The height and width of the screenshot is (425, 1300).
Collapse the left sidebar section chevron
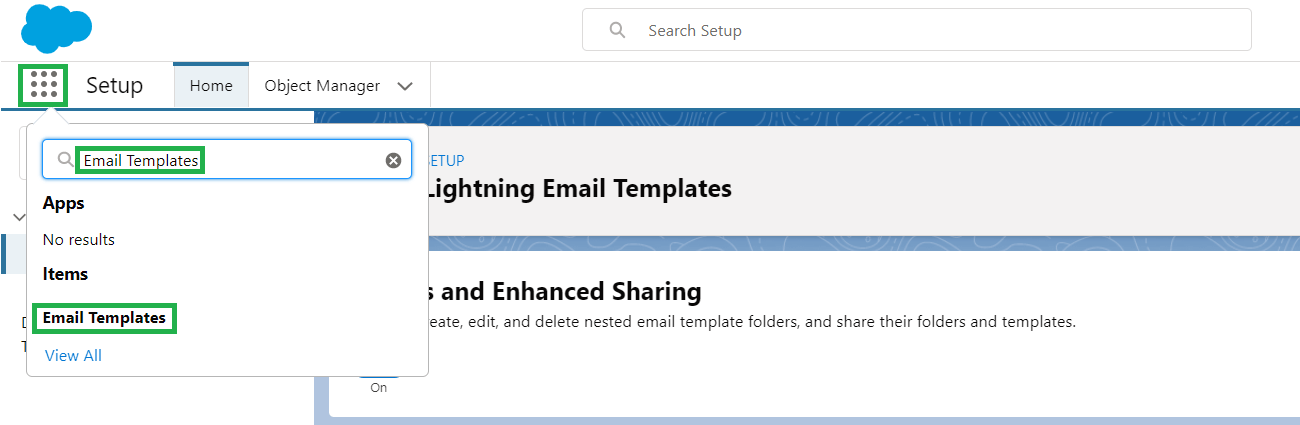pyautogui.click(x=17, y=217)
